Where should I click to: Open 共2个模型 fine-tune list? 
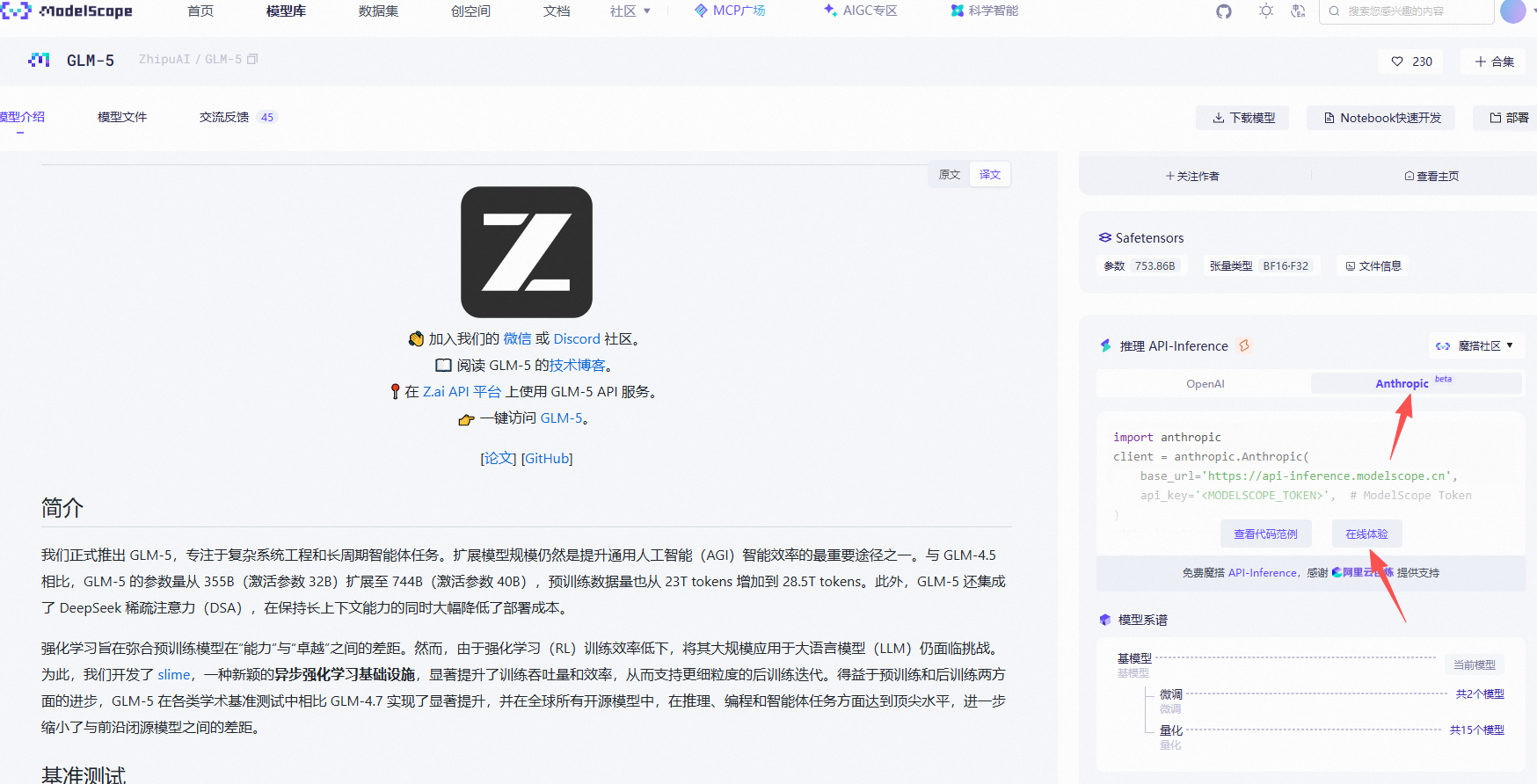[x=1480, y=693]
